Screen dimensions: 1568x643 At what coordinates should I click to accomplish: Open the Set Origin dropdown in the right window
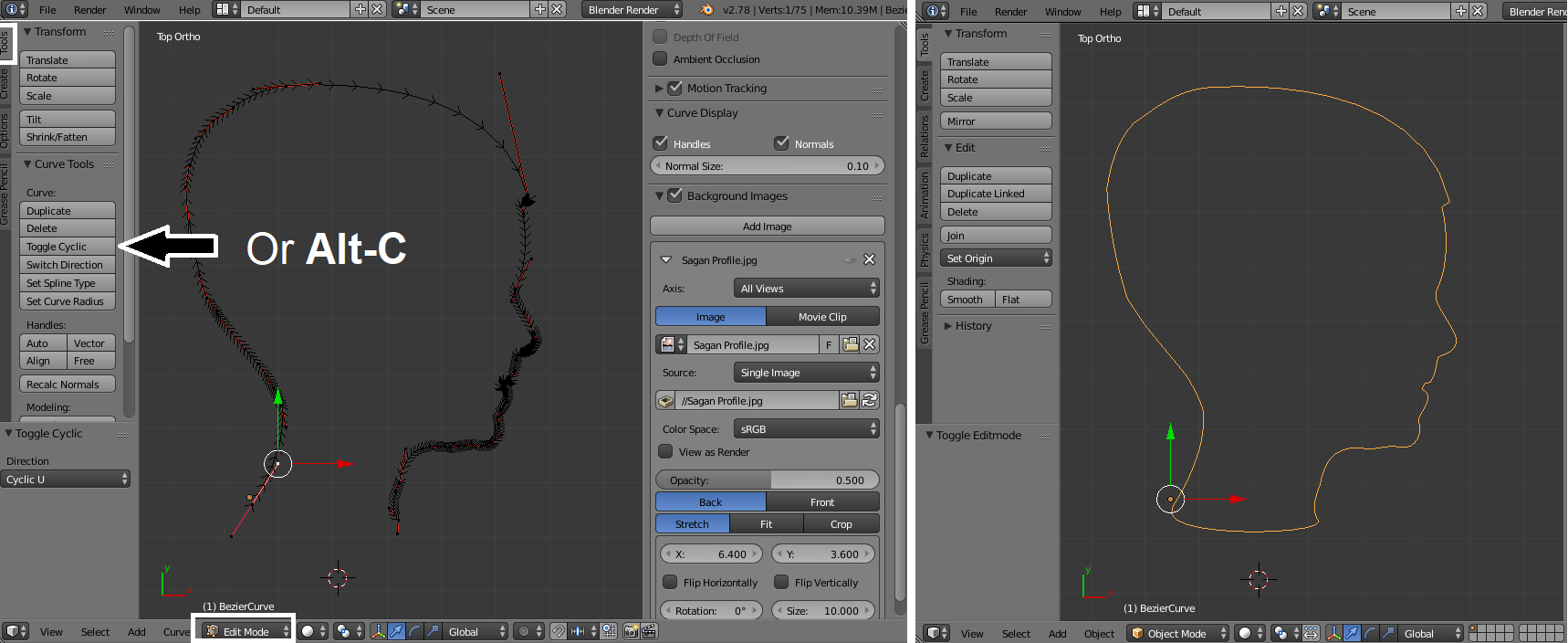tap(997, 258)
